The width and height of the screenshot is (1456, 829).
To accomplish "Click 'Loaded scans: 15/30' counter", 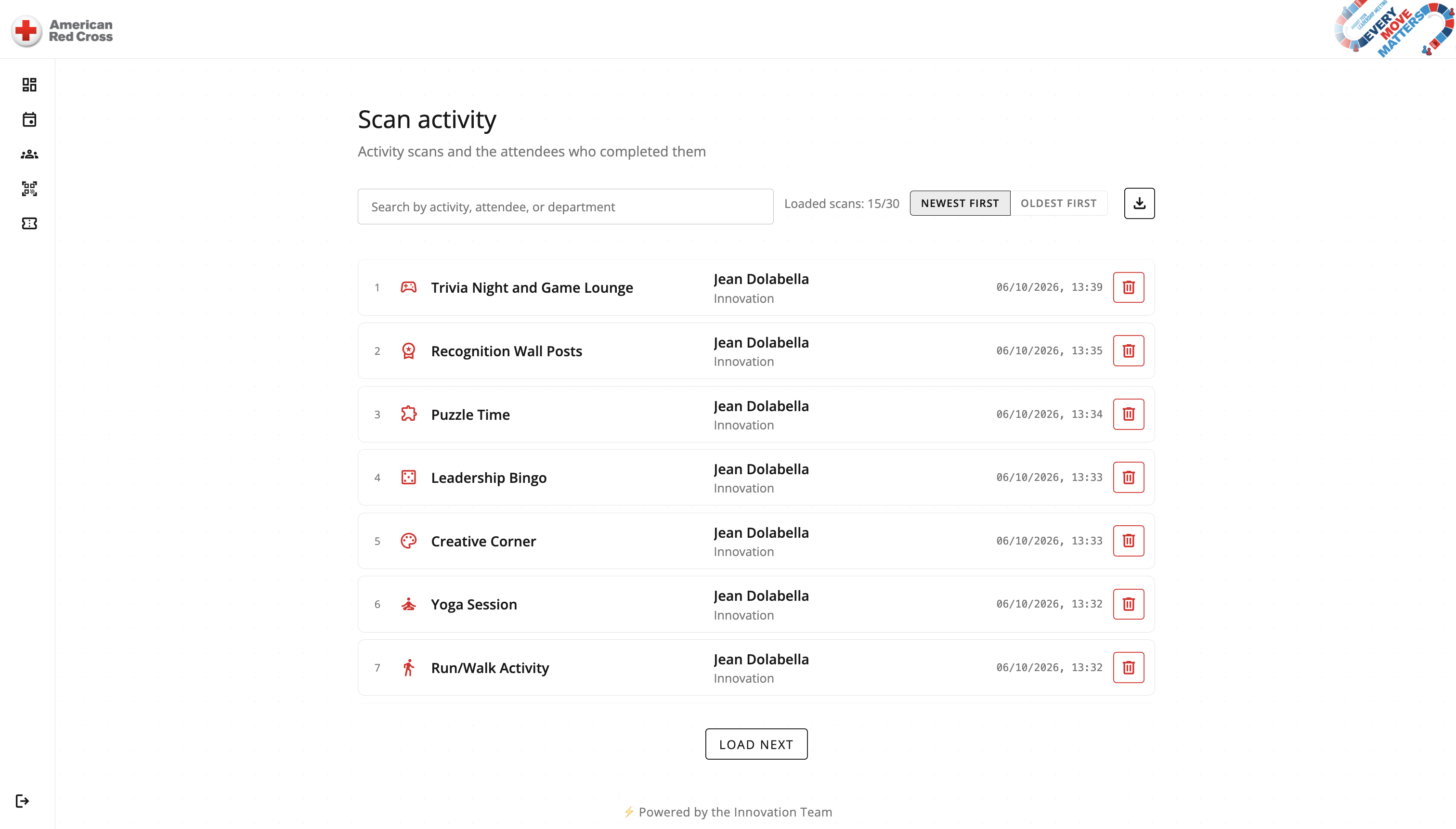I will 842,204.
